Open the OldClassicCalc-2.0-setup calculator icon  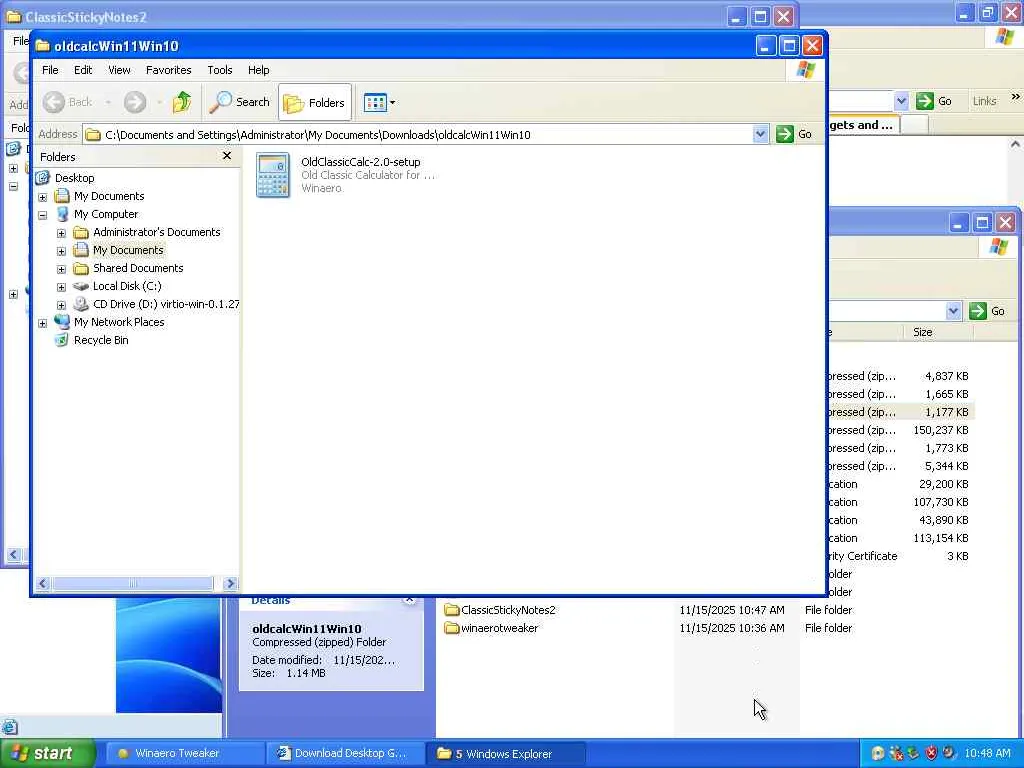pos(273,175)
